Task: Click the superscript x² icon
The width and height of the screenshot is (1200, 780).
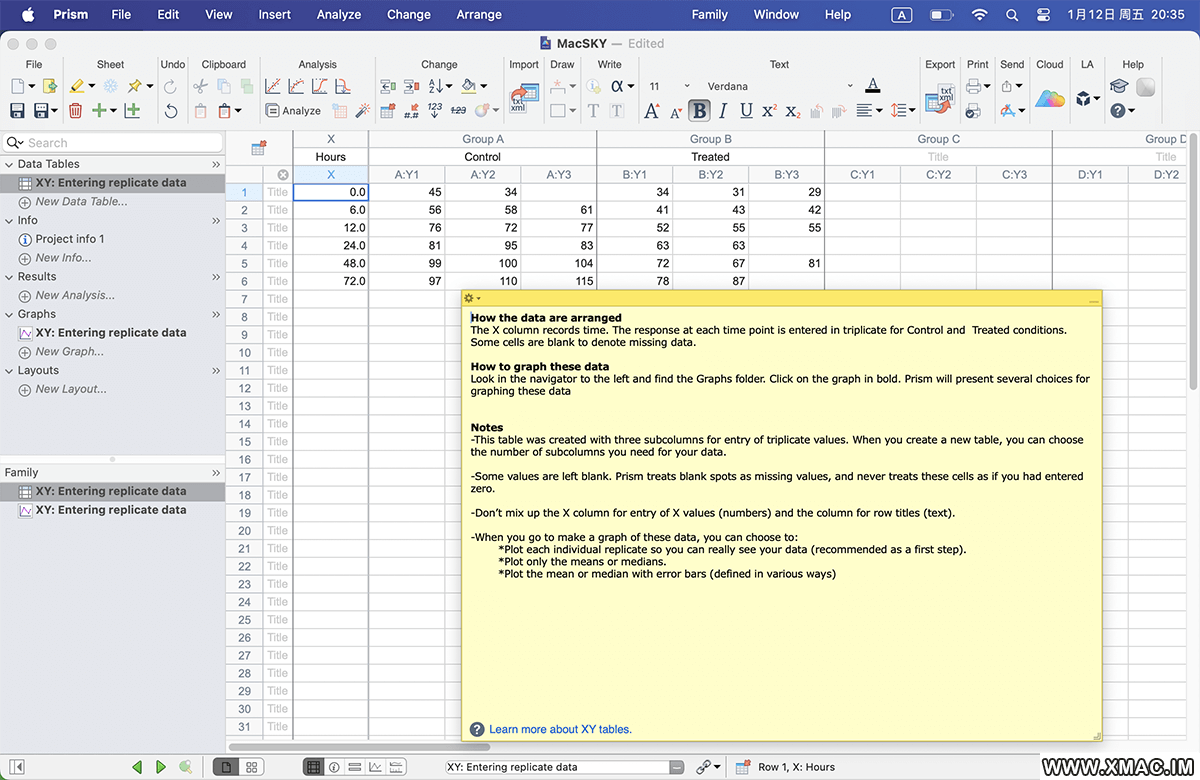Action: 770,111
